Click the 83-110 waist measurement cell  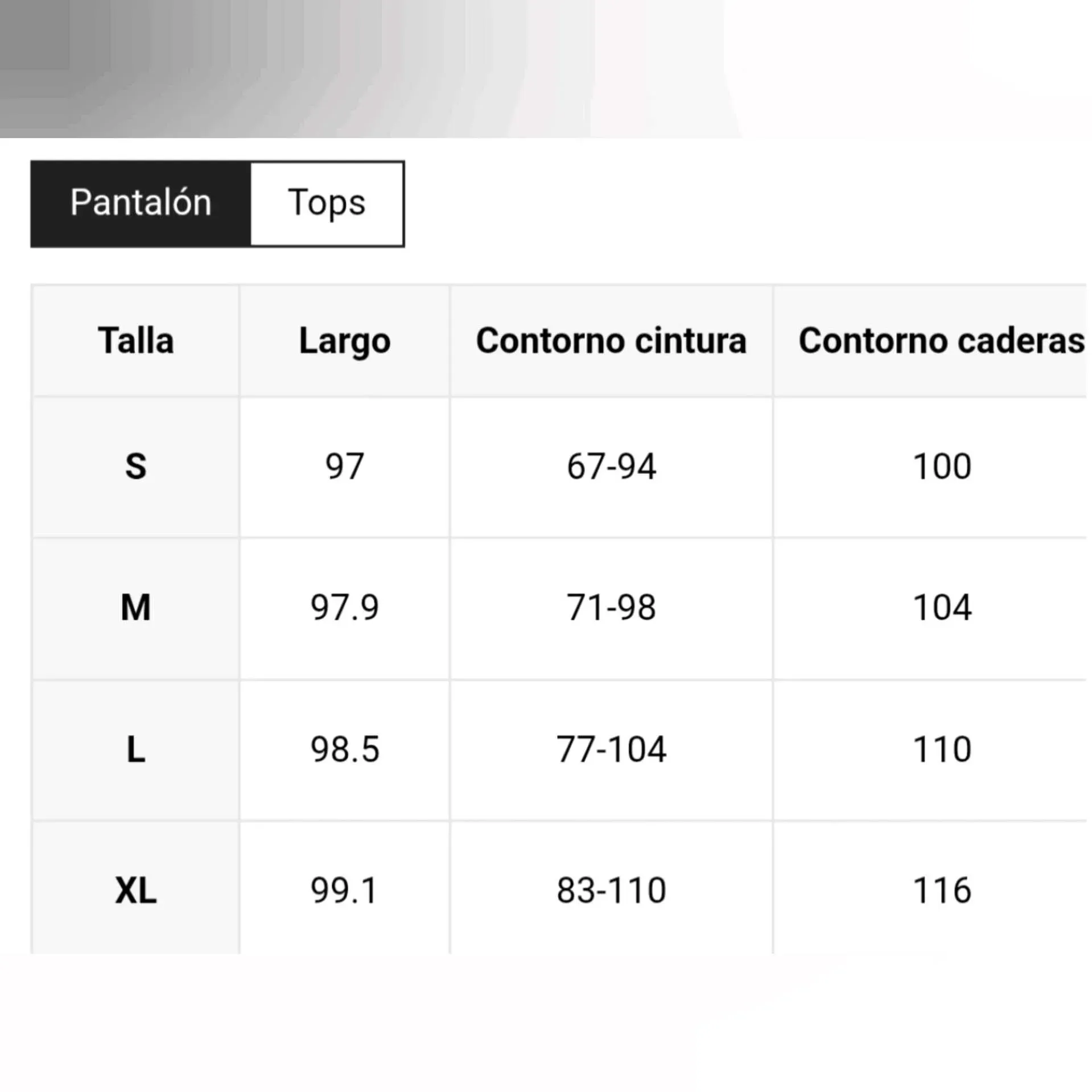[611, 890]
